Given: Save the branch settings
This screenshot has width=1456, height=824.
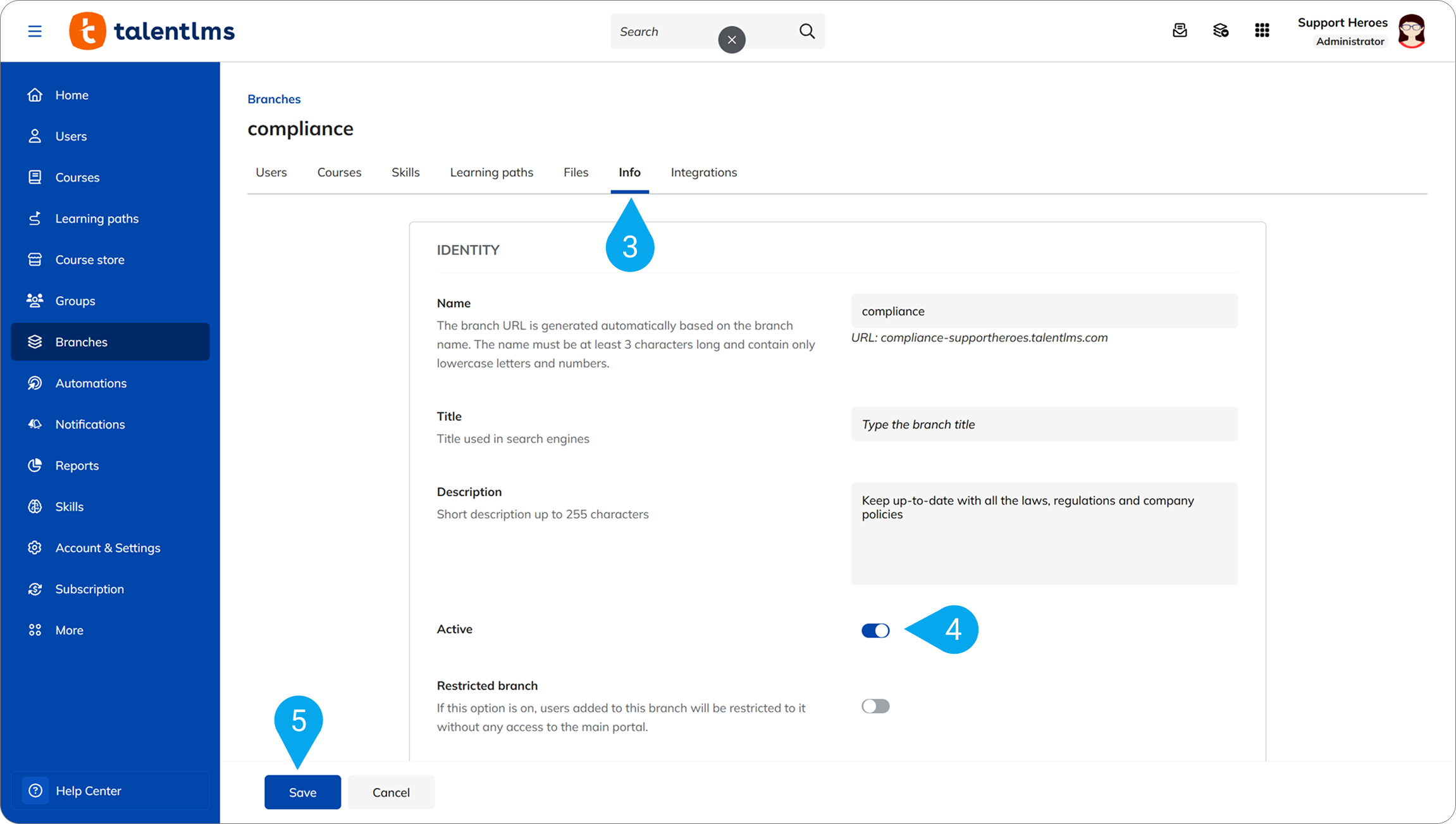Looking at the screenshot, I should coord(302,792).
